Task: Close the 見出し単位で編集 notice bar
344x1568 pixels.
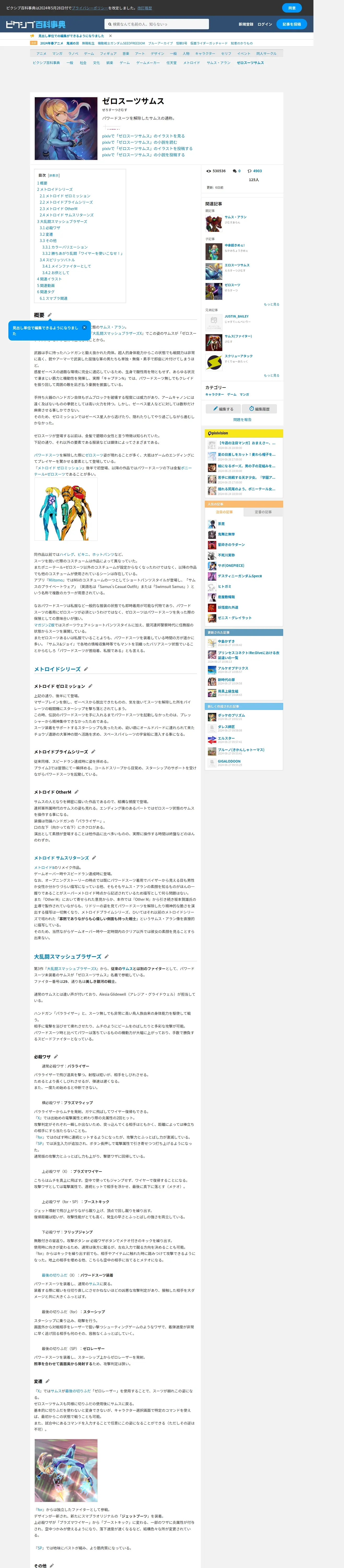Action: point(110,36)
